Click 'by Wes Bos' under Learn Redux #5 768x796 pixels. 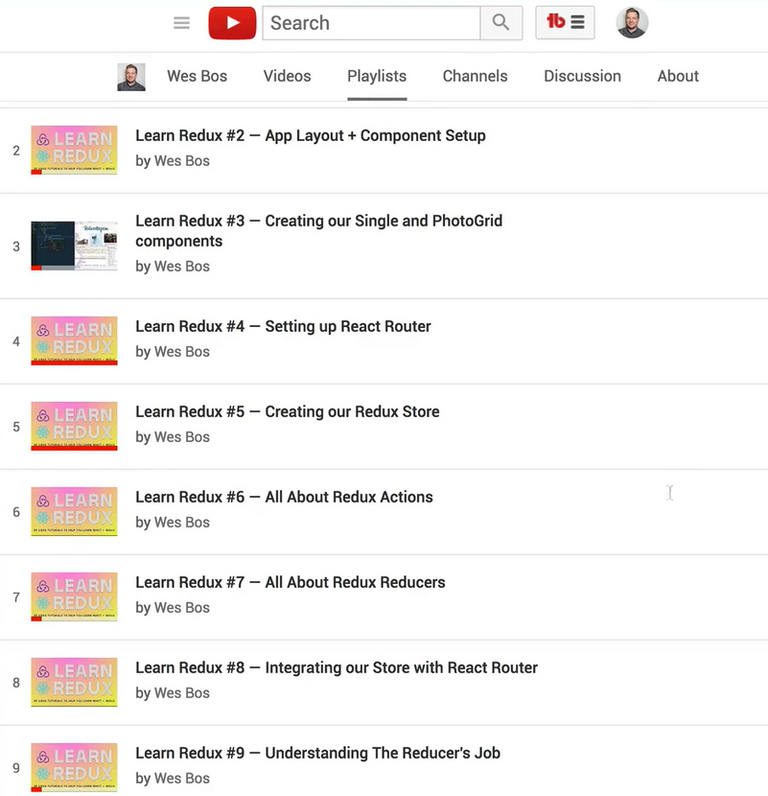(x=172, y=437)
